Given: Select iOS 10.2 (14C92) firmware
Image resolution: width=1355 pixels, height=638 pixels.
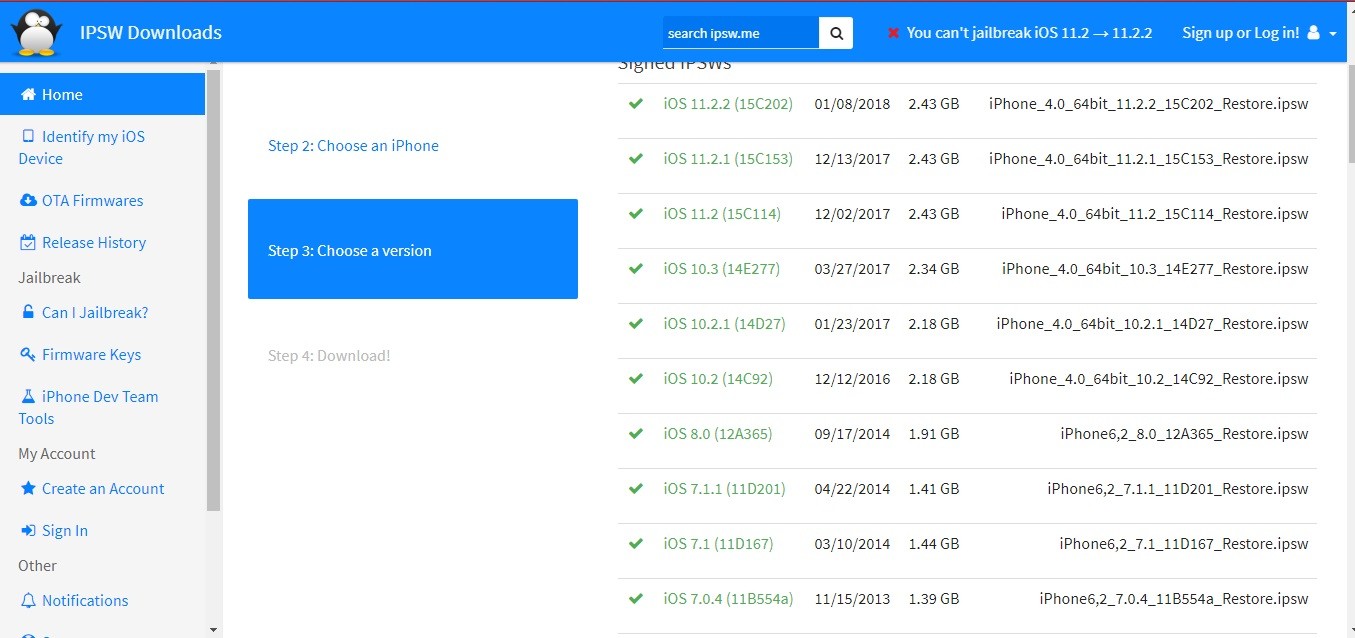Looking at the screenshot, I should tap(718, 378).
